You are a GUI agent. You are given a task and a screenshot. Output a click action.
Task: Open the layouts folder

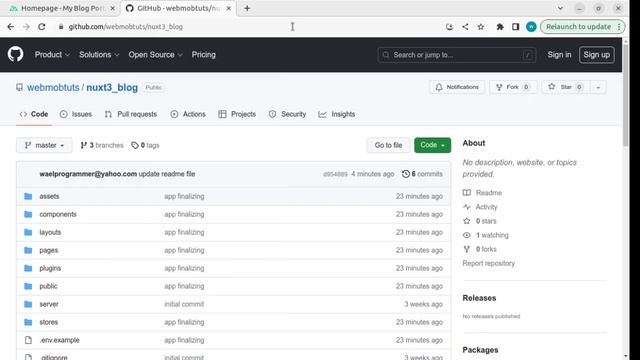pyautogui.click(x=50, y=232)
